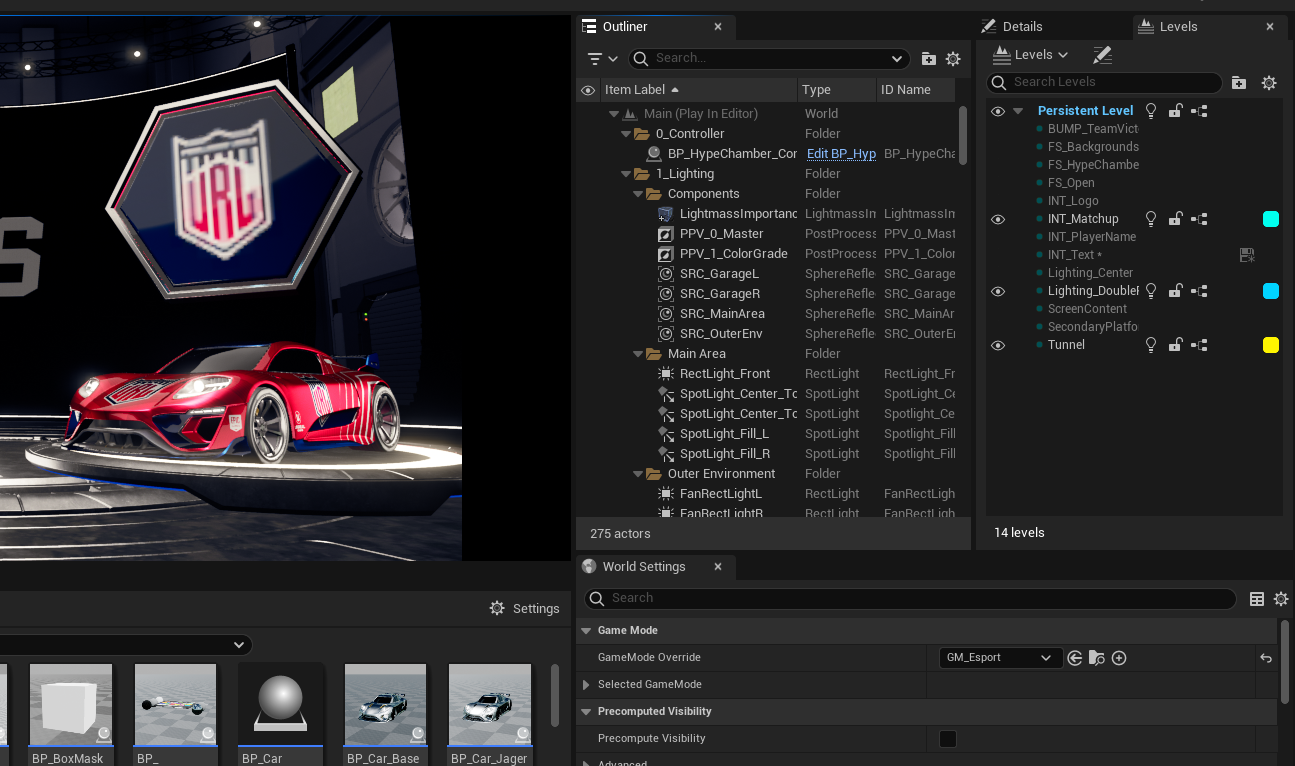Click the BP_HypeChamber controller actor icon
The height and width of the screenshot is (766, 1295).
[654, 154]
